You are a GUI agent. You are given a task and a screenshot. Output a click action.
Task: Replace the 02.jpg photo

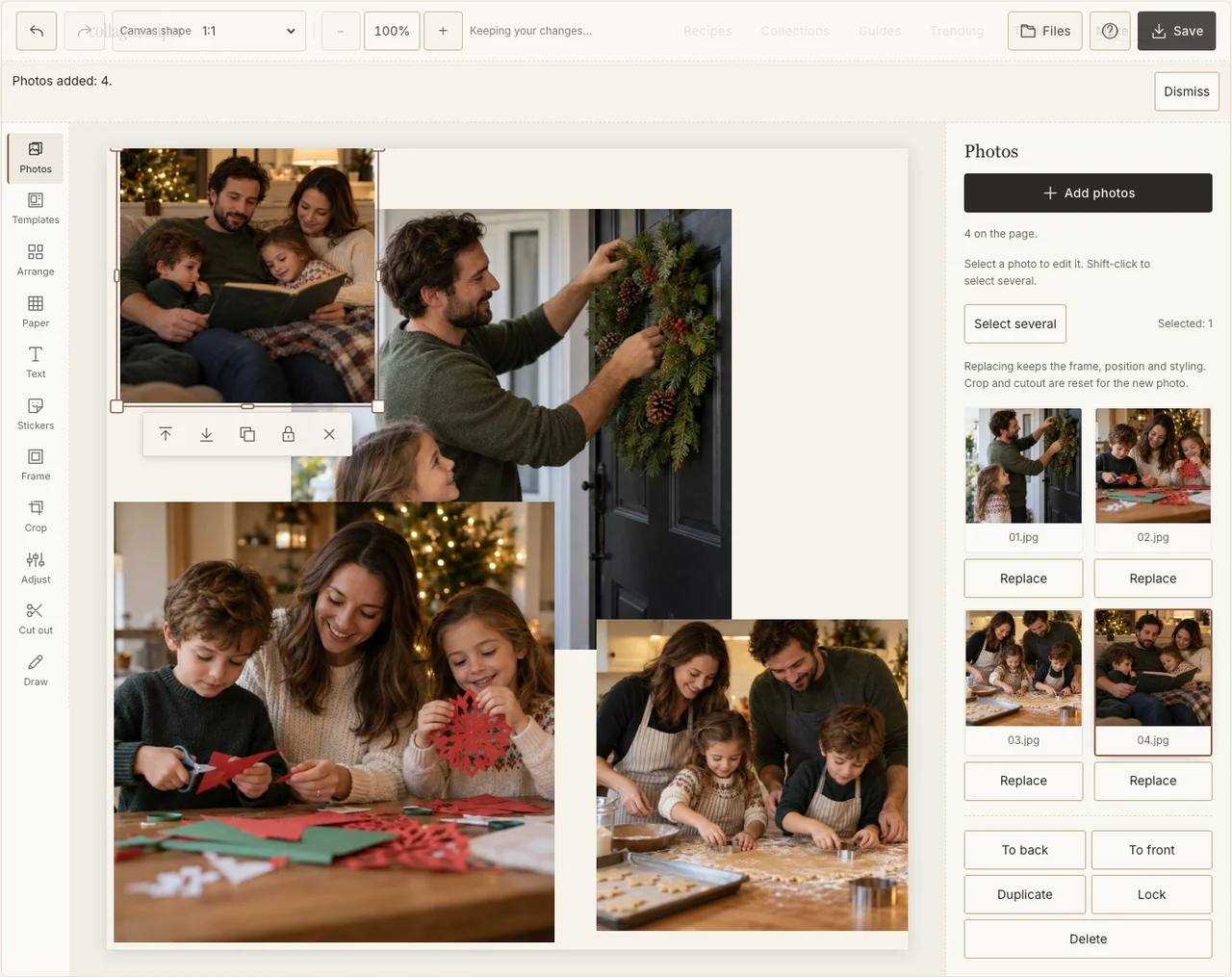point(1153,578)
